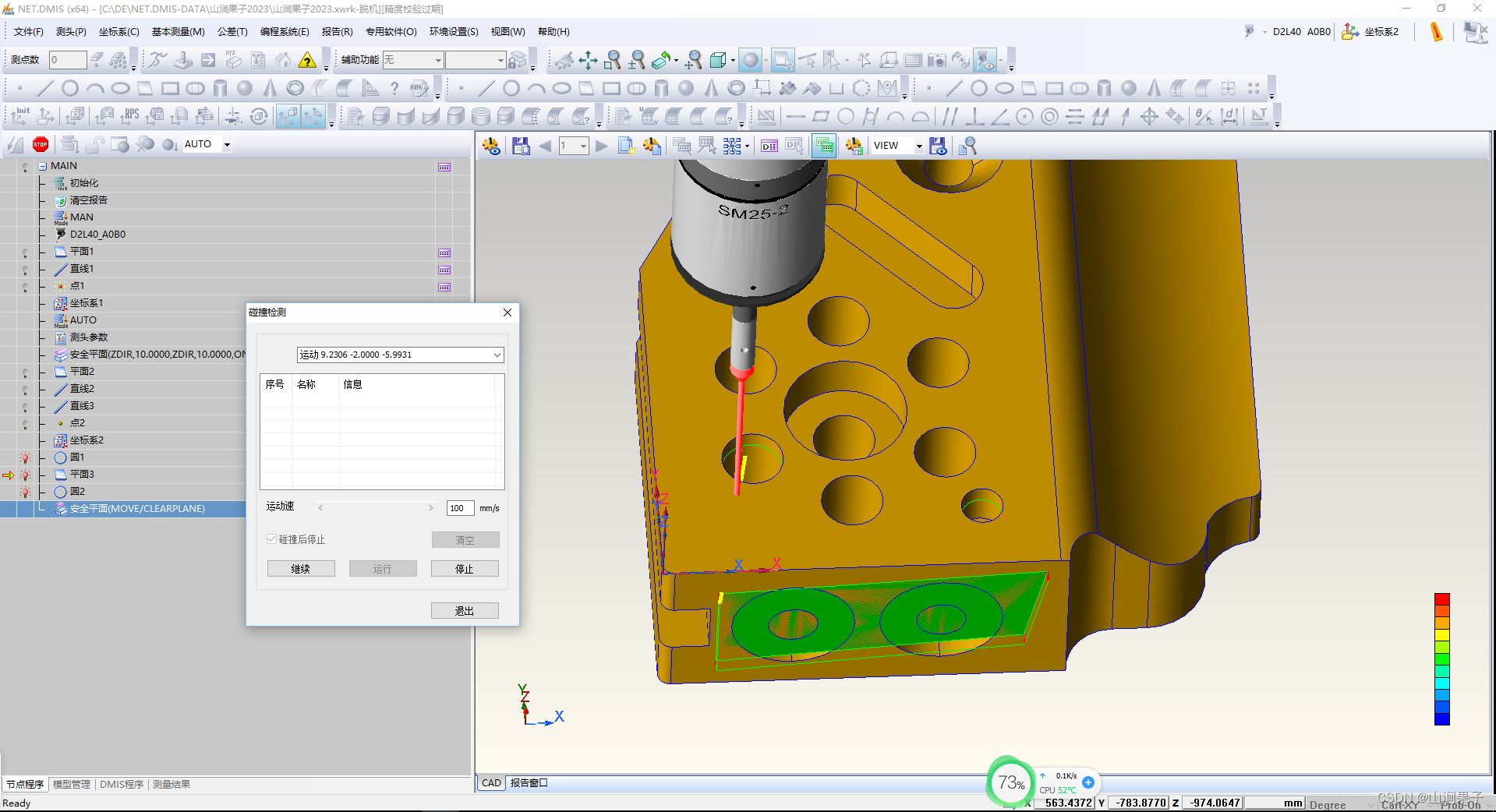Click the speed slider left arrow

point(320,508)
